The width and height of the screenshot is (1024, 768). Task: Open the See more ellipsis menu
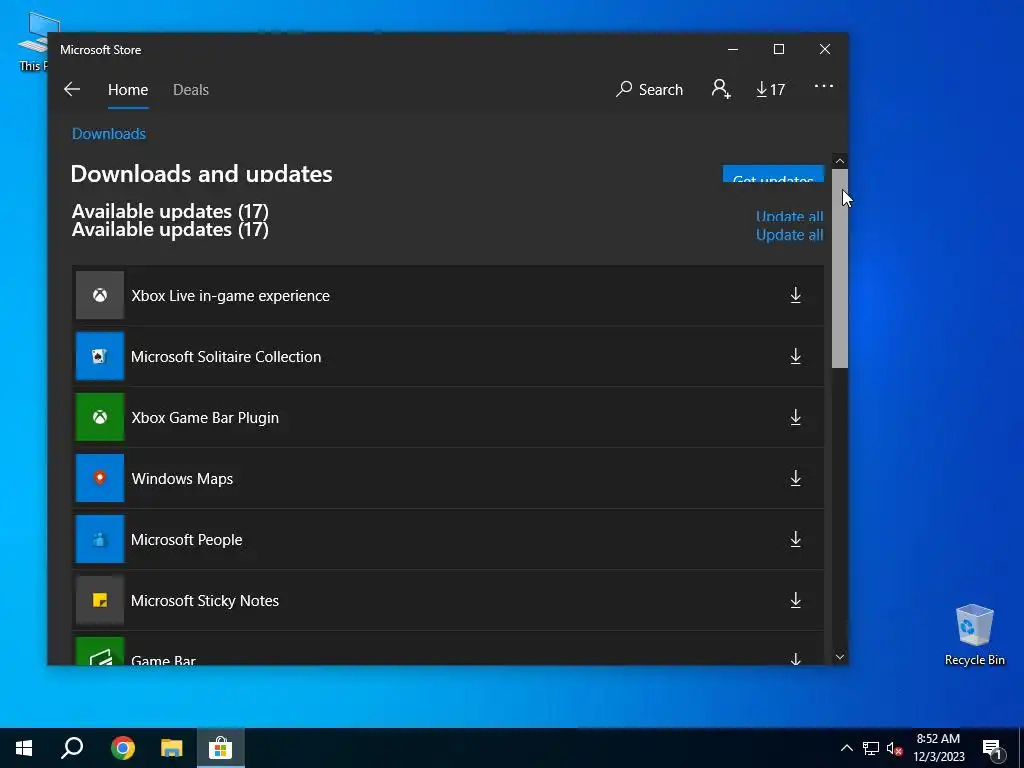(824, 86)
